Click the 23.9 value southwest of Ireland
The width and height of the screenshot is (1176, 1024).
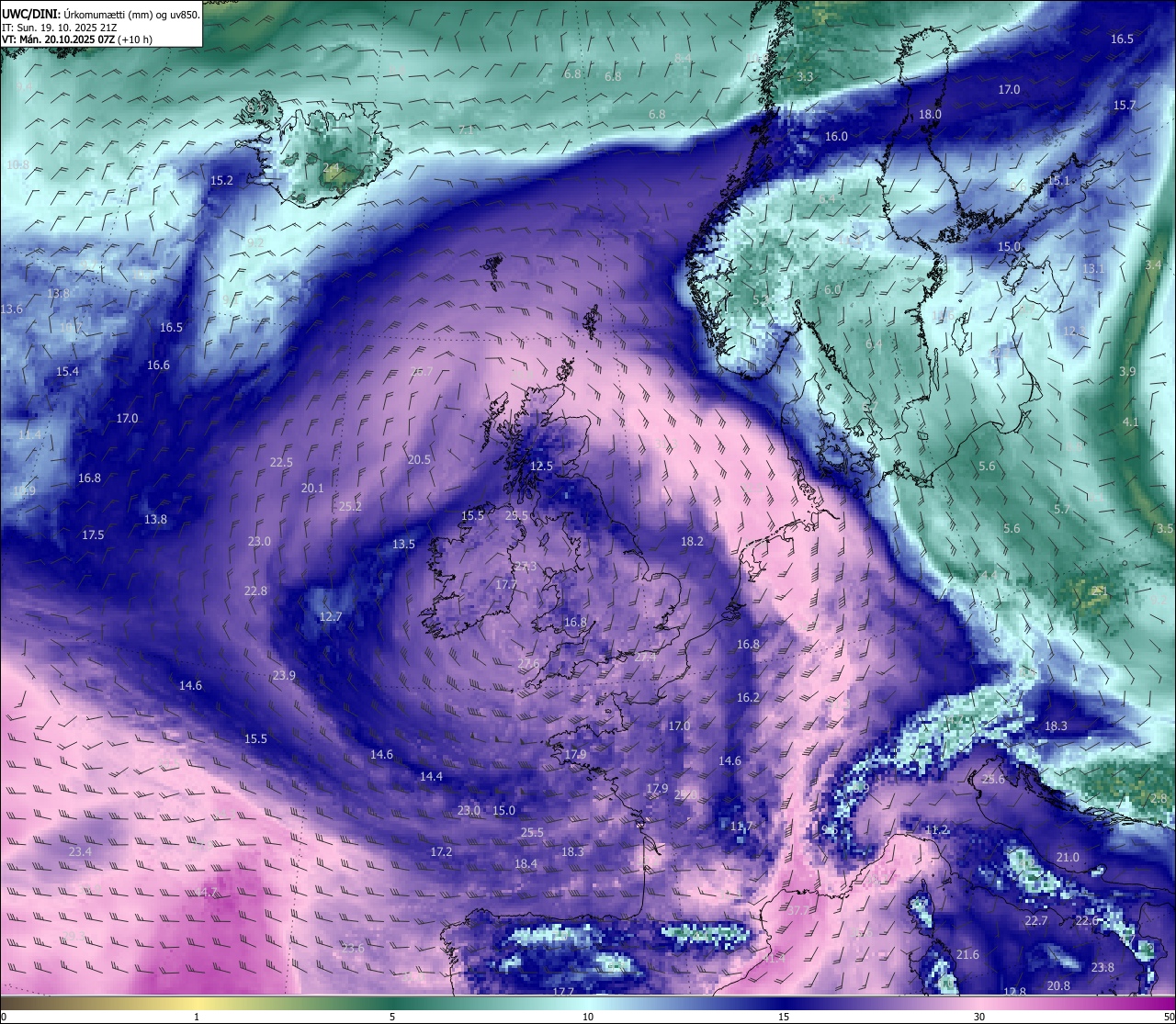click(x=284, y=676)
